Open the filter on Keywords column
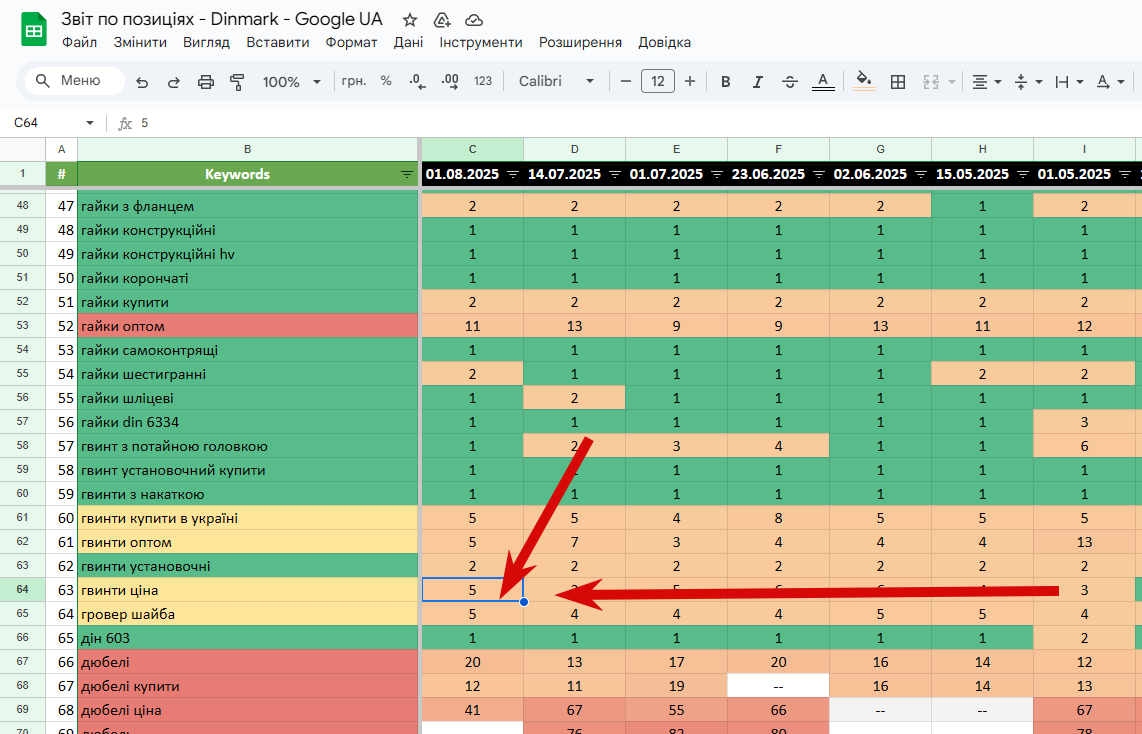The height and width of the screenshot is (734, 1142). (x=406, y=175)
